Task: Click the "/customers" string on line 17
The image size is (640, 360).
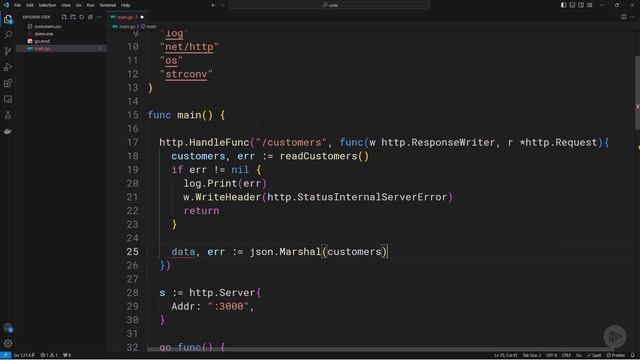Action: [291, 142]
